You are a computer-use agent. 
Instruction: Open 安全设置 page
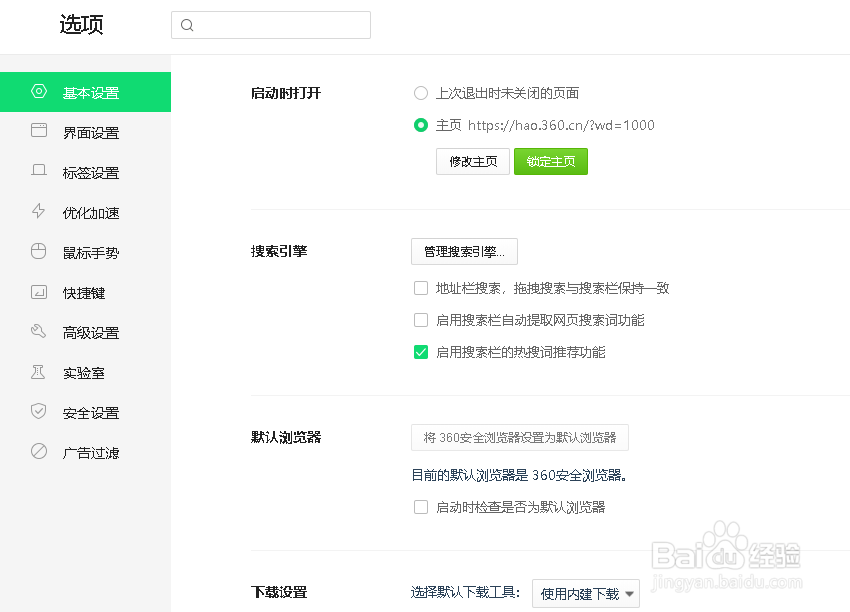(x=86, y=413)
